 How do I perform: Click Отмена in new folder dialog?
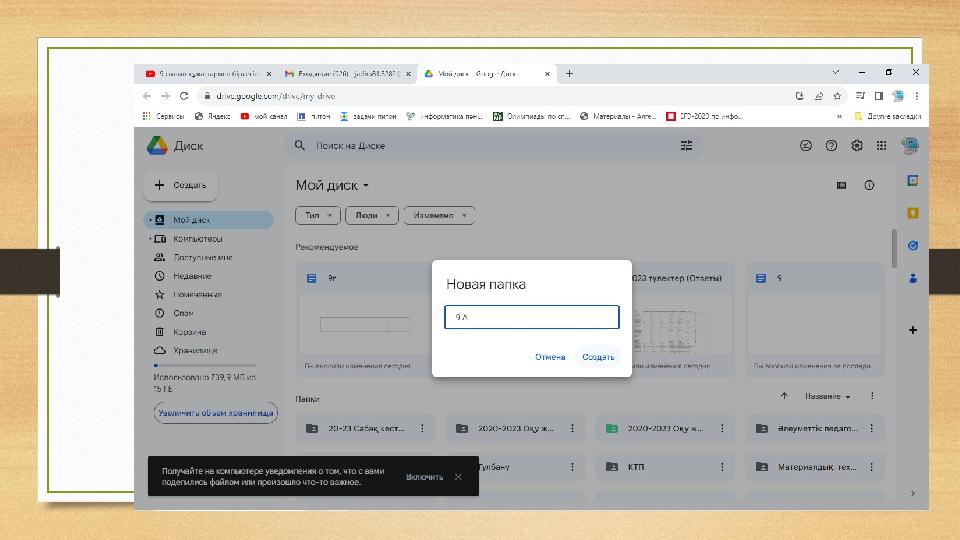pos(550,357)
